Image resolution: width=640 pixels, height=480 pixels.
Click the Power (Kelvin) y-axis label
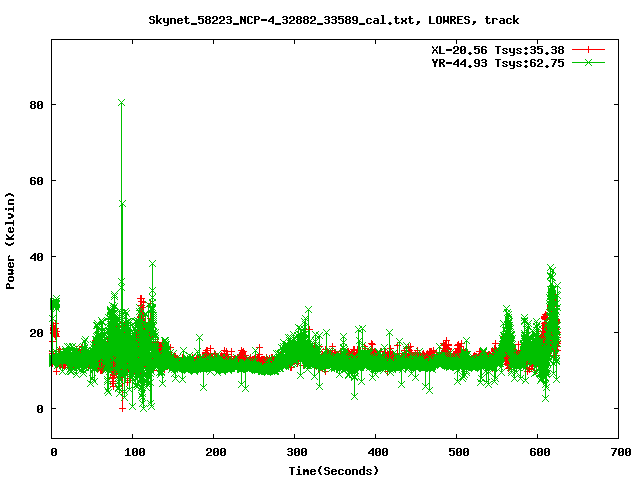[x=10, y=241]
